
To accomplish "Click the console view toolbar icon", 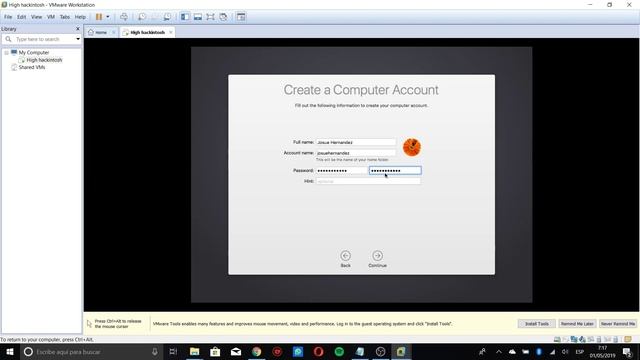I will (x=241, y=17).
